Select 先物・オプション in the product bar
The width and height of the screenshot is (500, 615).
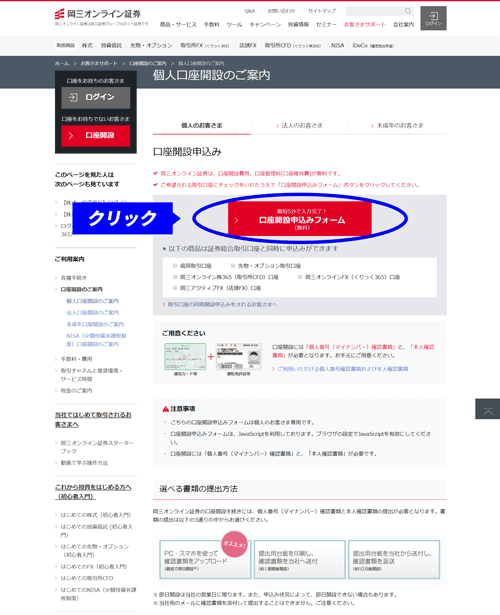[151, 45]
